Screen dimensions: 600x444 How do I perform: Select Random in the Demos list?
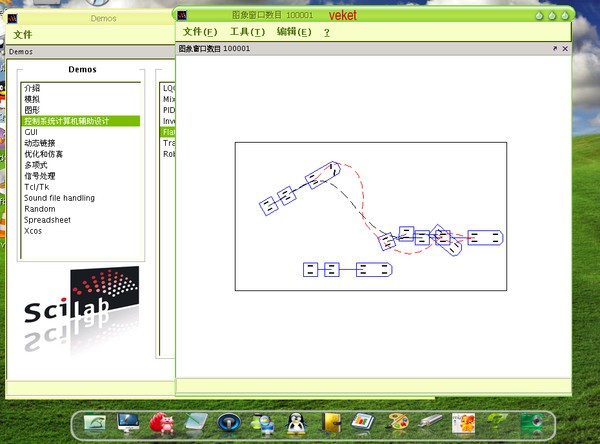click(x=80, y=209)
